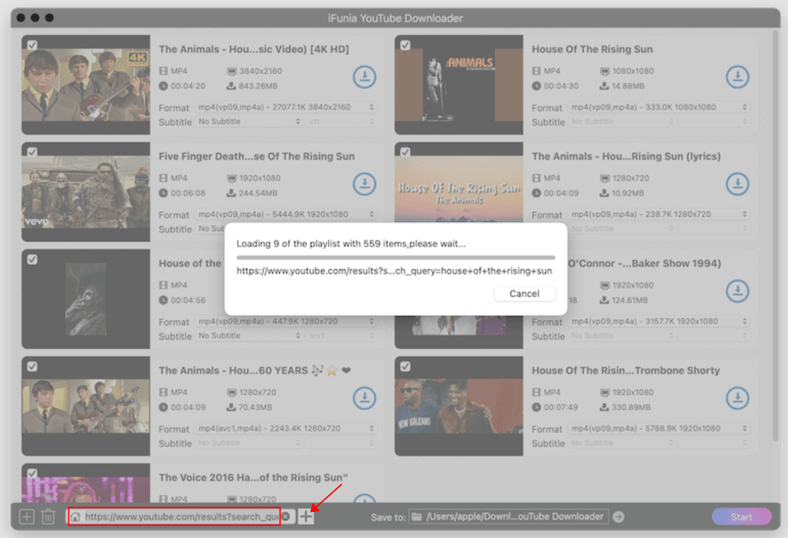The height and width of the screenshot is (538, 788).
Task: Clear the URL with the X icon
Action: pyautogui.click(x=285, y=517)
